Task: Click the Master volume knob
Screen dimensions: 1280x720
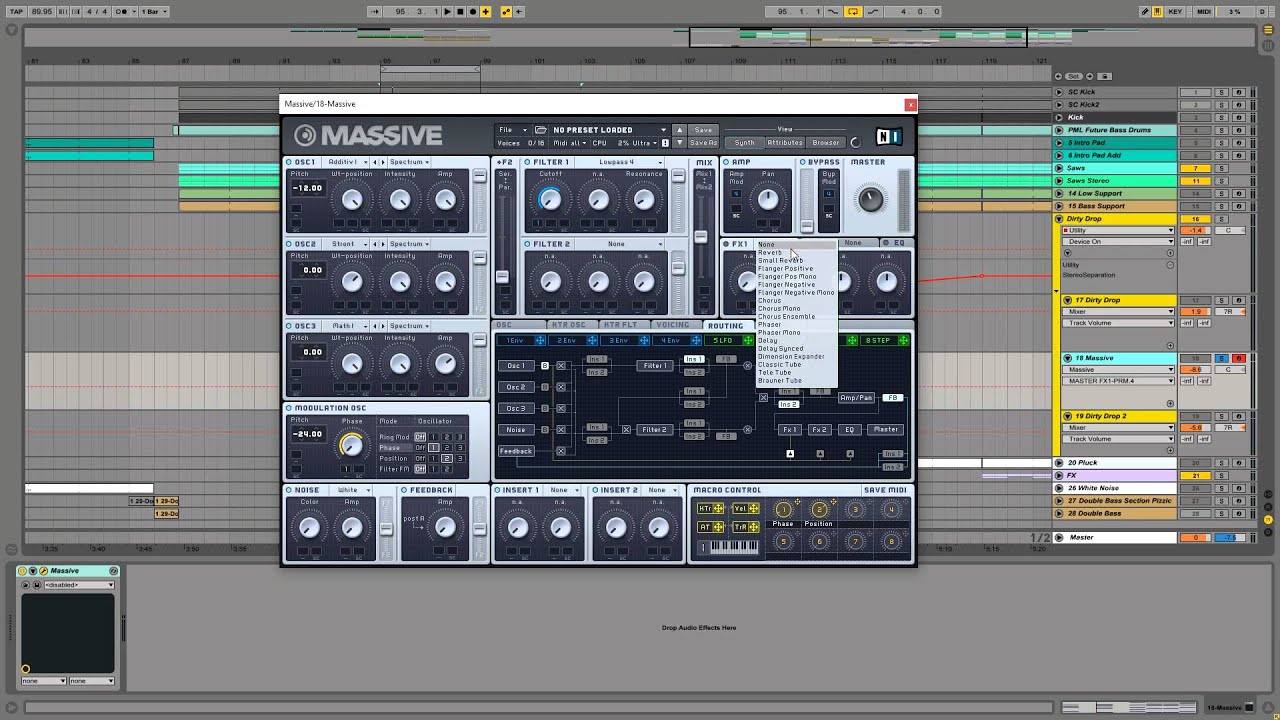Action: pos(870,198)
